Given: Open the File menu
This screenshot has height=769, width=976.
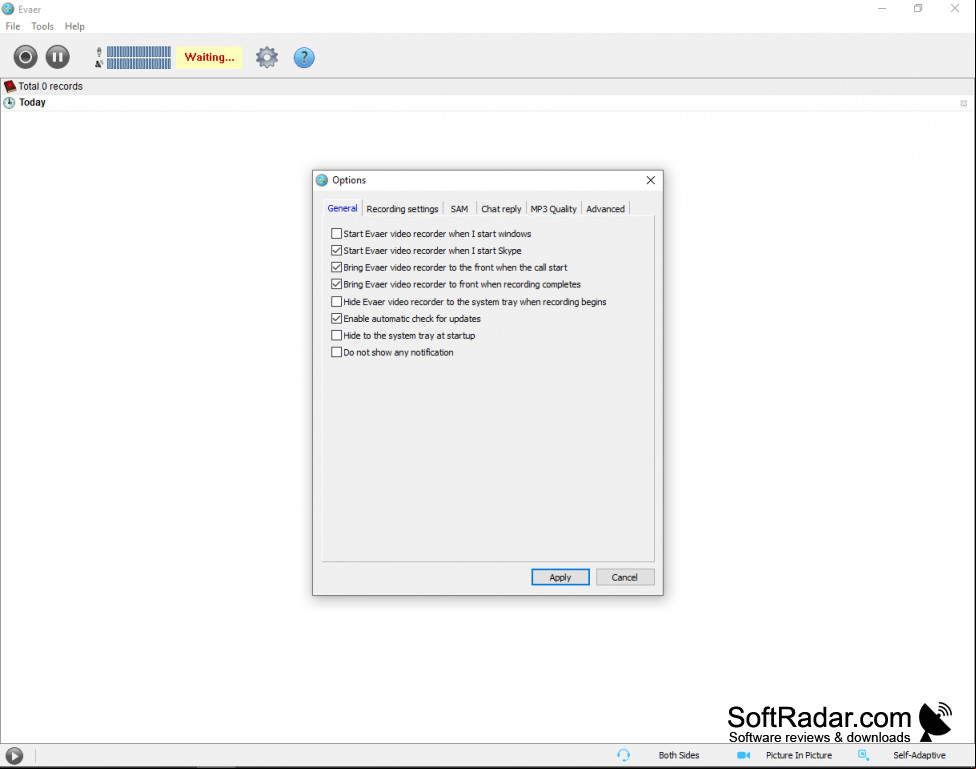Looking at the screenshot, I should click(x=12, y=26).
